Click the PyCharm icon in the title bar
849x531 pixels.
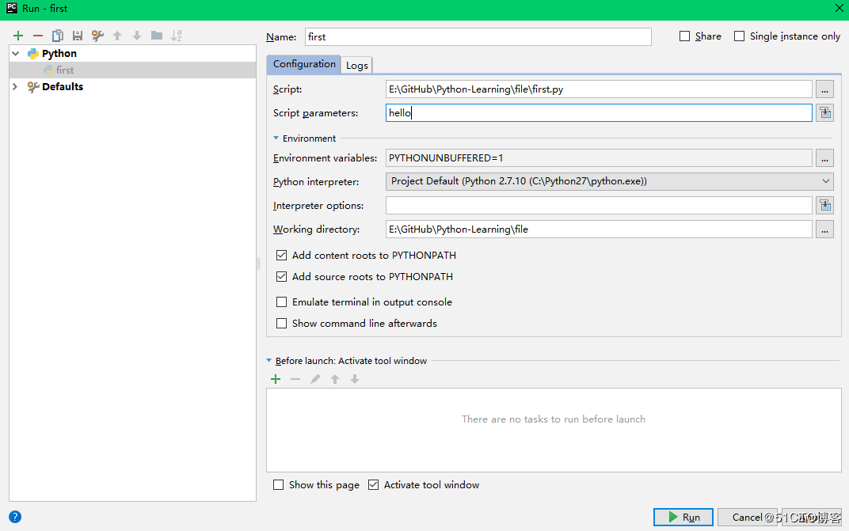pos(11,8)
